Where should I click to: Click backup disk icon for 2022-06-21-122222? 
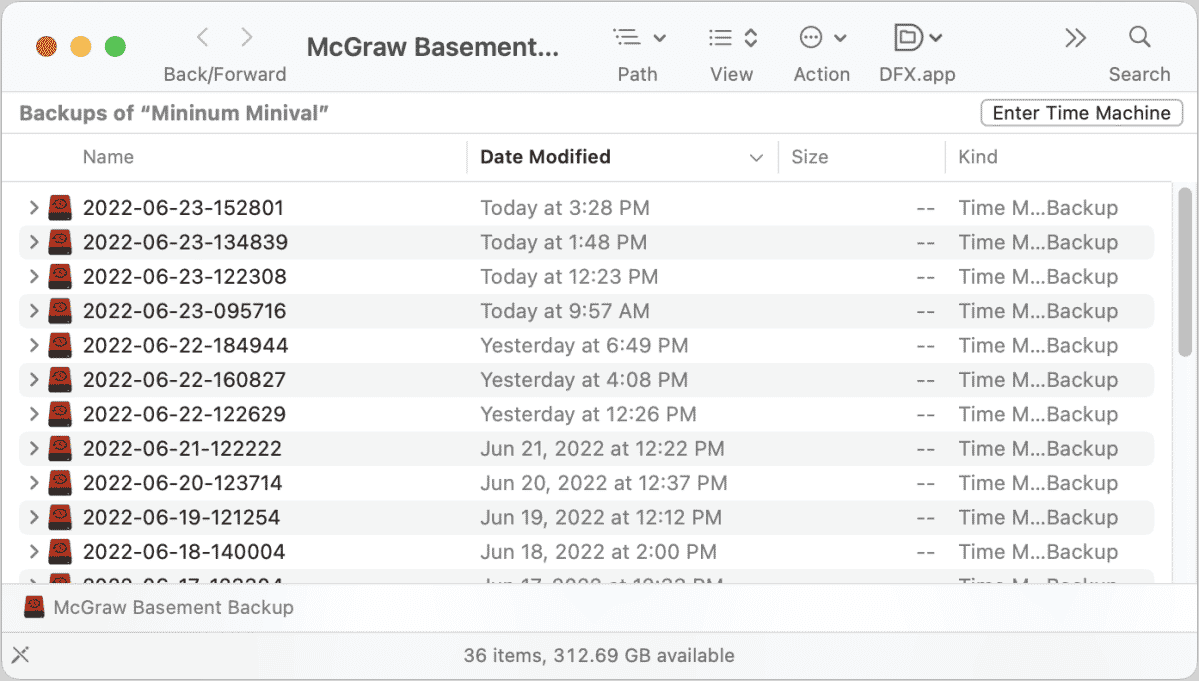point(60,448)
